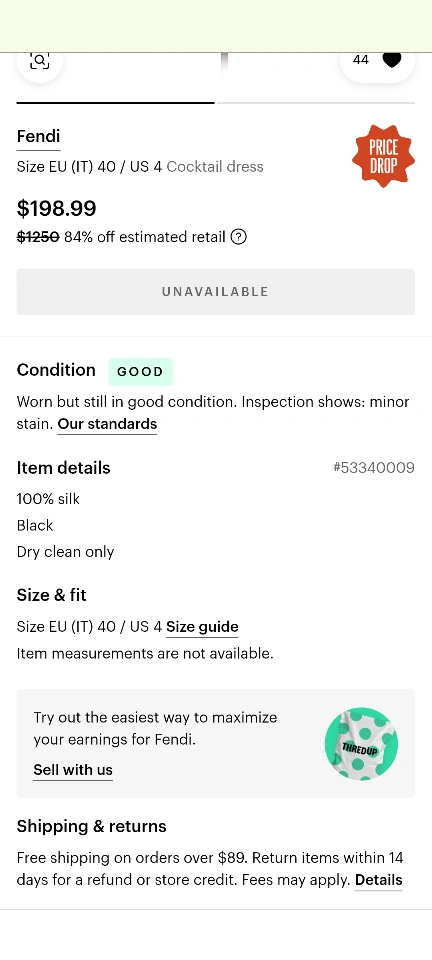
Task: Tap the item number #53340009
Action: (x=374, y=468)
